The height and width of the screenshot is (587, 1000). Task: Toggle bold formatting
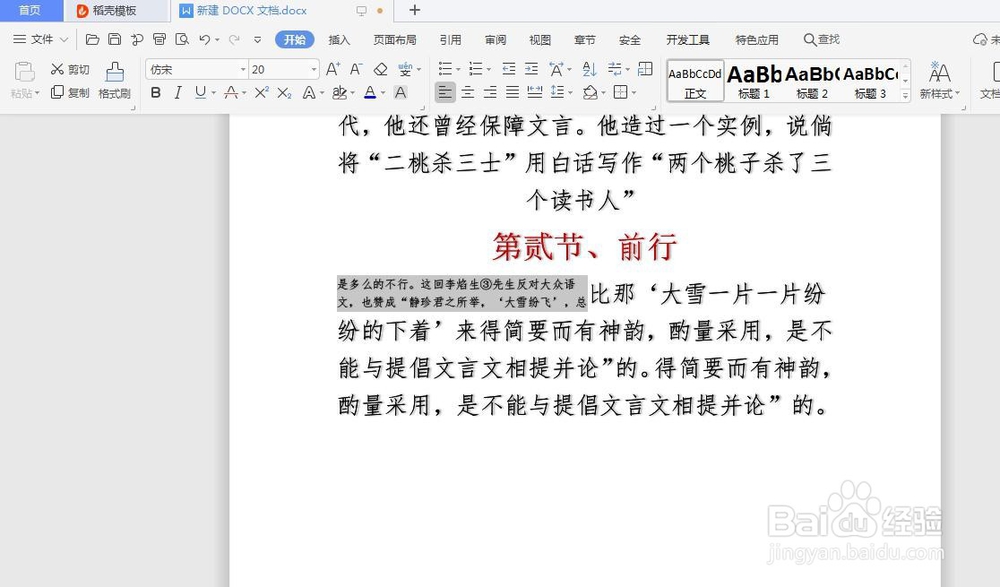coord(157,91)
